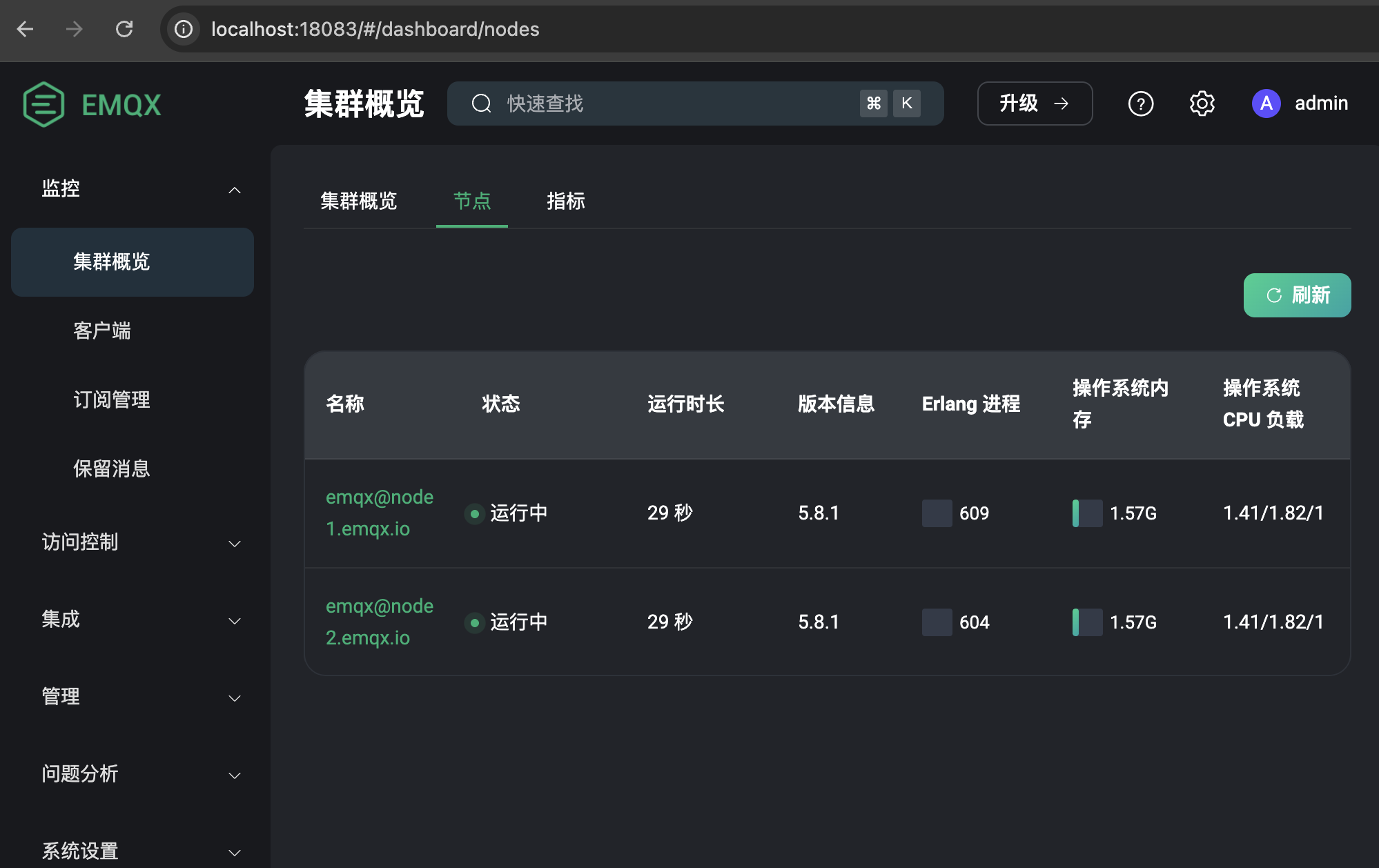
Task: Click the 操作系统 CPU 负载 column header
Action: 1264,404
